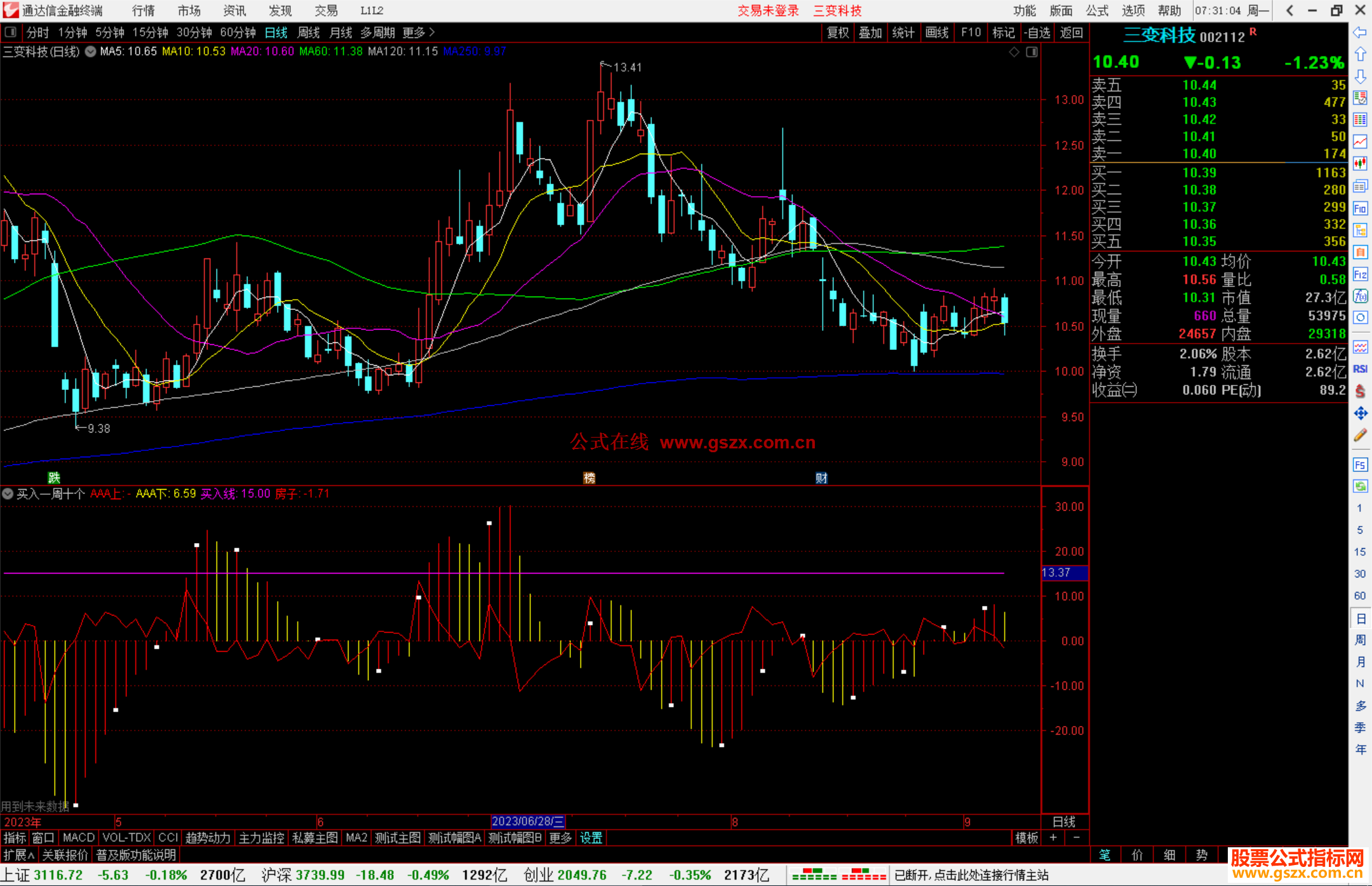Screen dimensions: 1372x886
Task: Click the panel layout icon left of 分时
Action: [11, 32]
